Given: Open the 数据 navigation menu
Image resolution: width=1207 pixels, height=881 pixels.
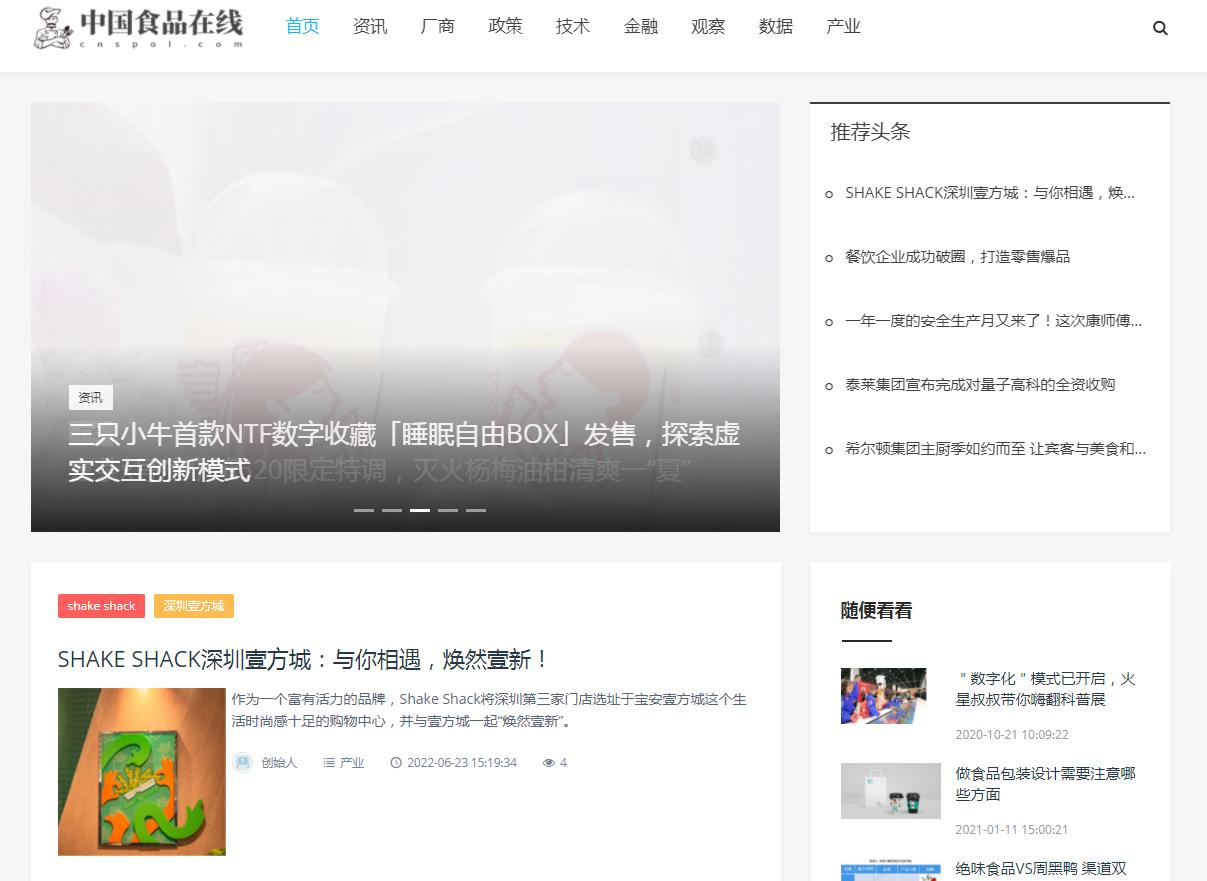Looking at the screenshot, I should click(776, 26).
